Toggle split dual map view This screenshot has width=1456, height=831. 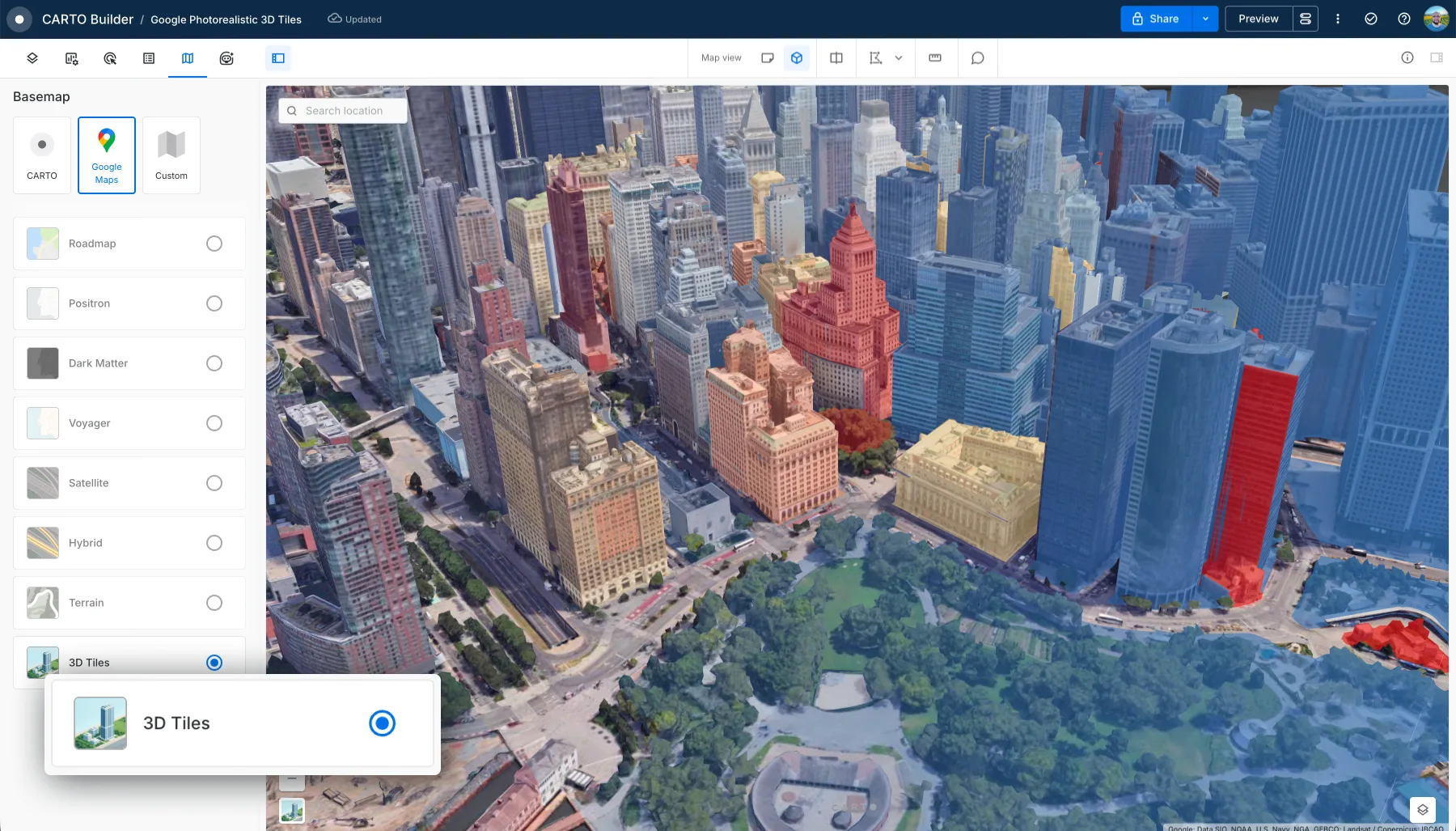836,58
